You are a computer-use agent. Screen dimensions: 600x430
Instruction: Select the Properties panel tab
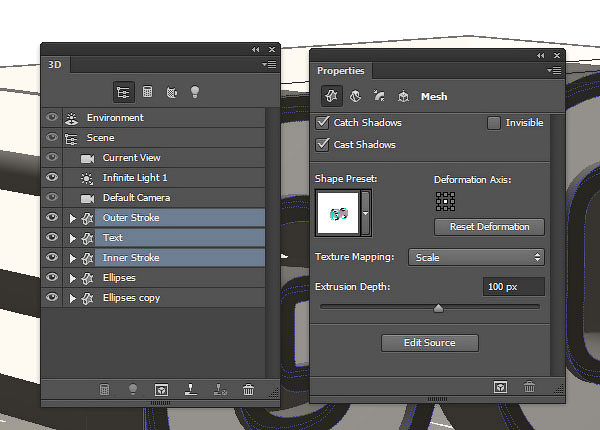point(342,71)
